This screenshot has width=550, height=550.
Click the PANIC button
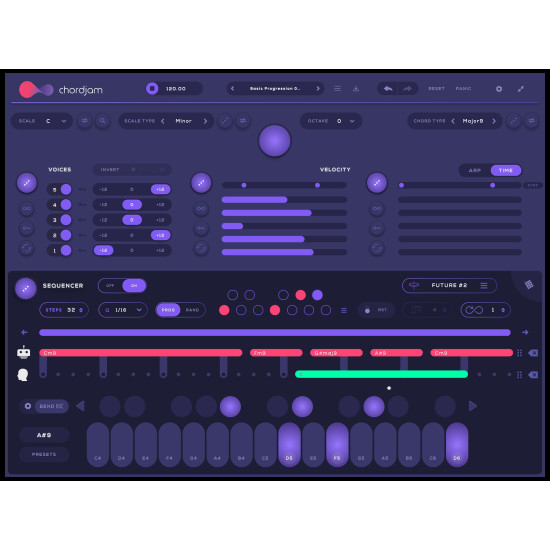point(463,88)
